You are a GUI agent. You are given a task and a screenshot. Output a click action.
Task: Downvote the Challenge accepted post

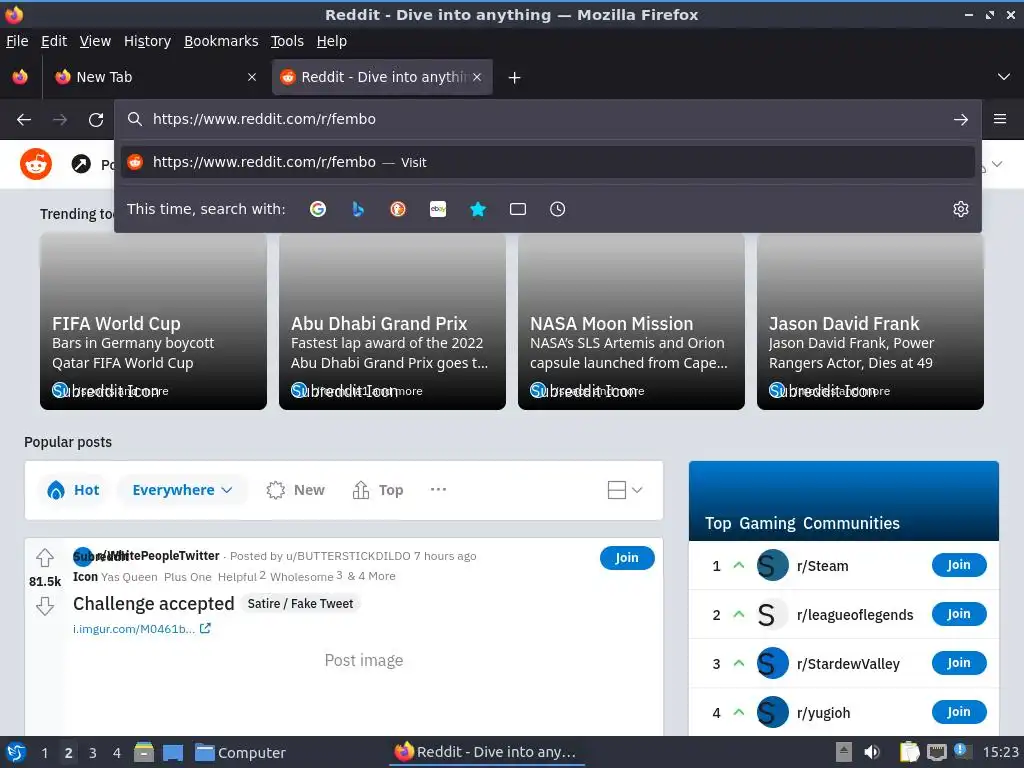pos(45,606)
